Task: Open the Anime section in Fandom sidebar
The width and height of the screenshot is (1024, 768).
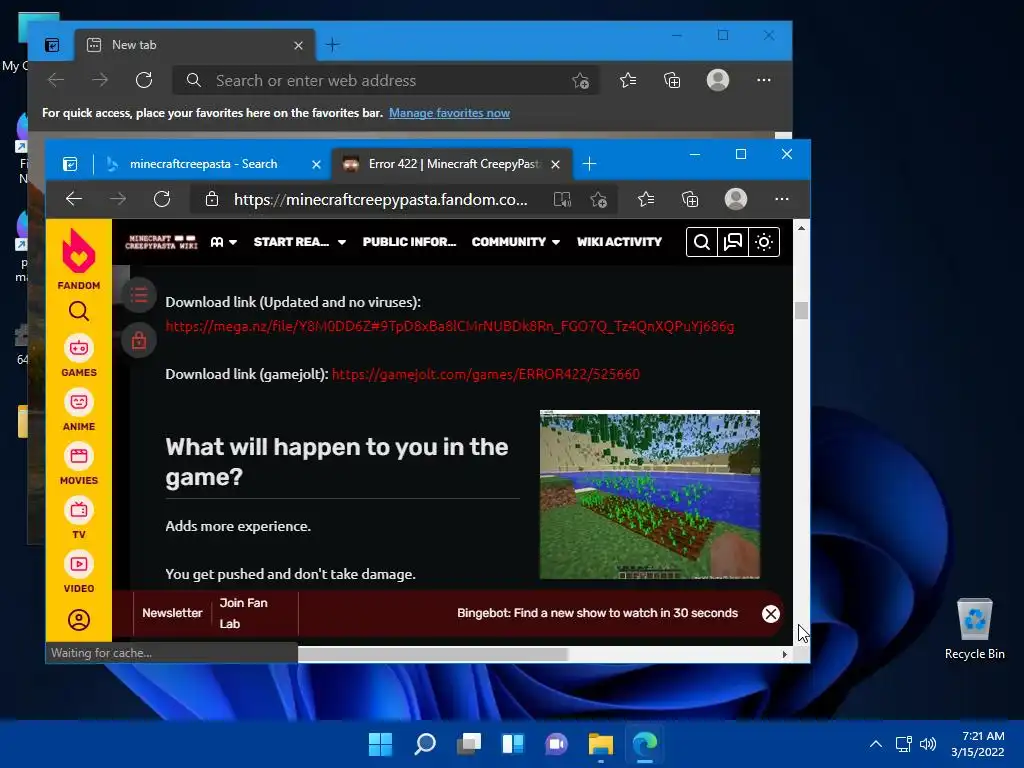Action: coord(78,410)
